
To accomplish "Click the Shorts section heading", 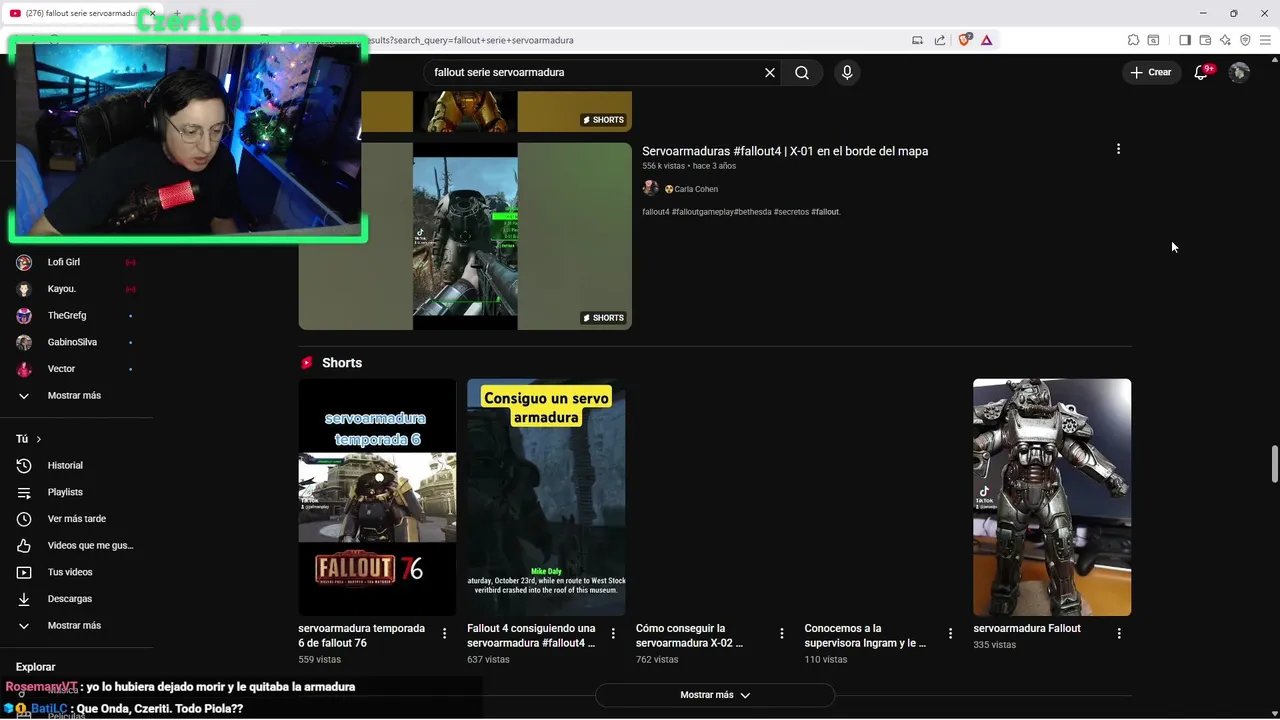I will pyautogui.click(x=342, y=363).
